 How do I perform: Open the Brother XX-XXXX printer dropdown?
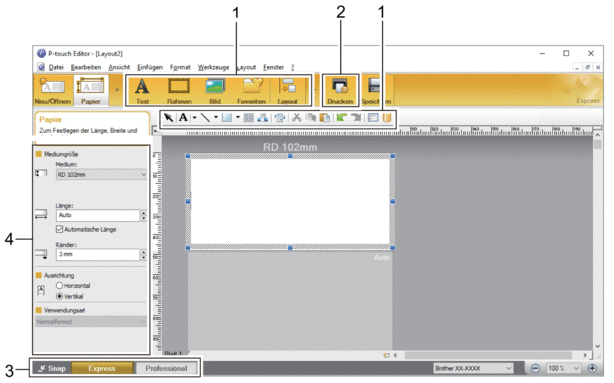click(x=473, y=368)
